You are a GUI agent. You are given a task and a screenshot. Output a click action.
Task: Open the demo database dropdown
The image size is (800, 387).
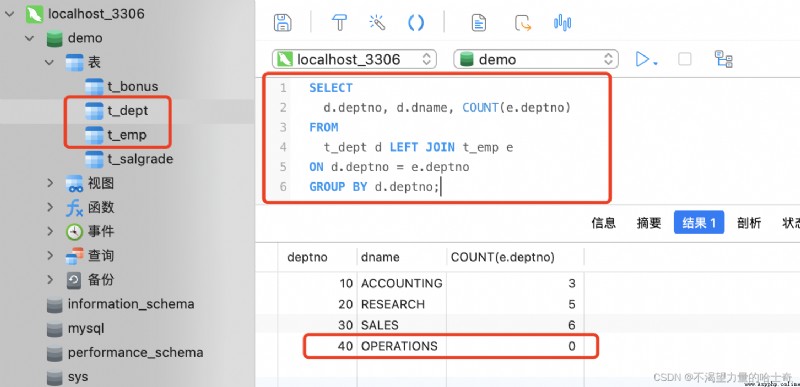[x=536, y=60]
